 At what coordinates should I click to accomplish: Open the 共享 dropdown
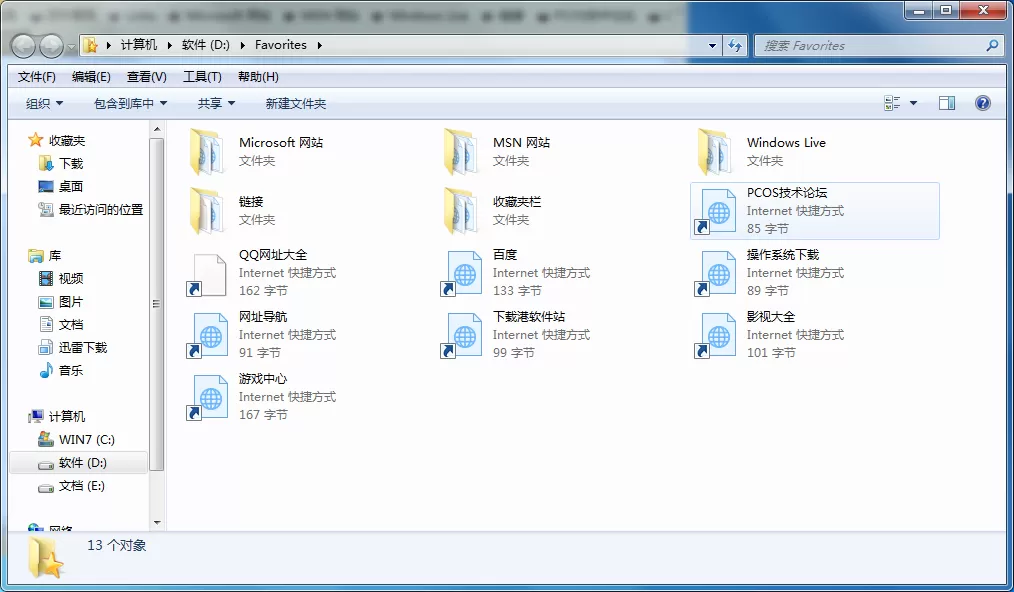click(216, 104)
